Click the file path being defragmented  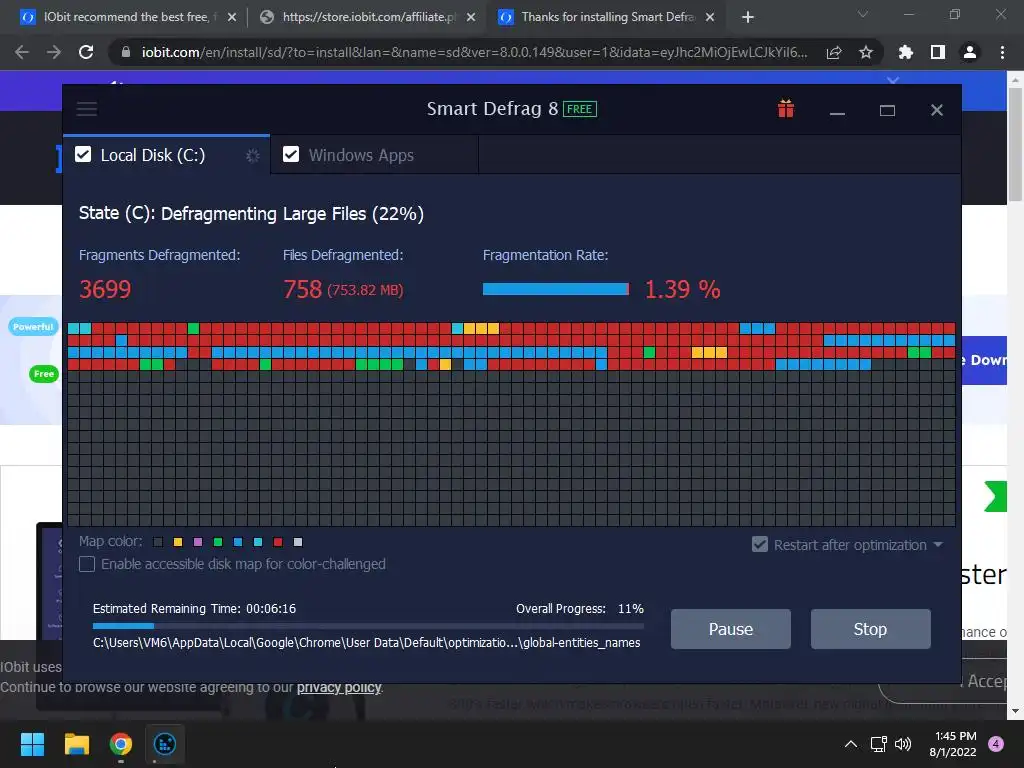coord(366,643)
